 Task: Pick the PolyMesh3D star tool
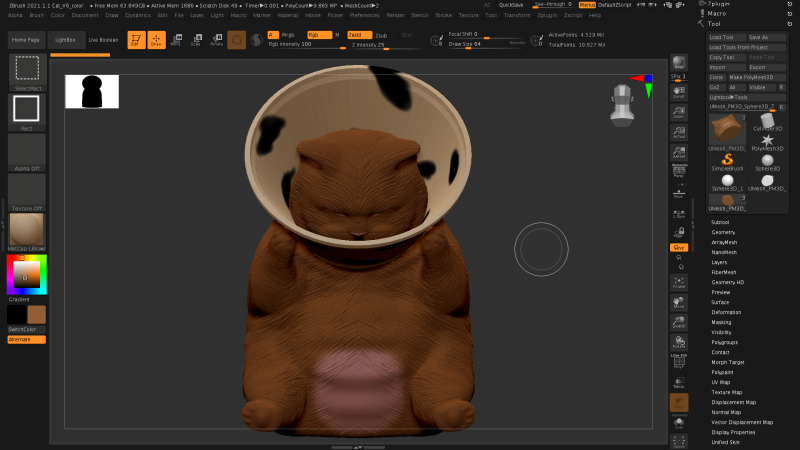pyautogui.click(x=768, y=142)
